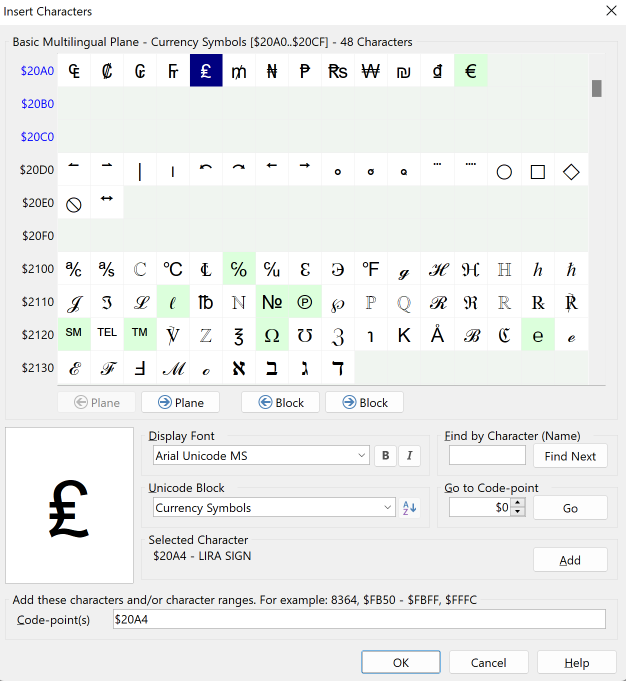Image resolution: width=626 pixels, height=681 pixels.
Task: Select the Numero sign (№) character
Action: pos(272,302)
